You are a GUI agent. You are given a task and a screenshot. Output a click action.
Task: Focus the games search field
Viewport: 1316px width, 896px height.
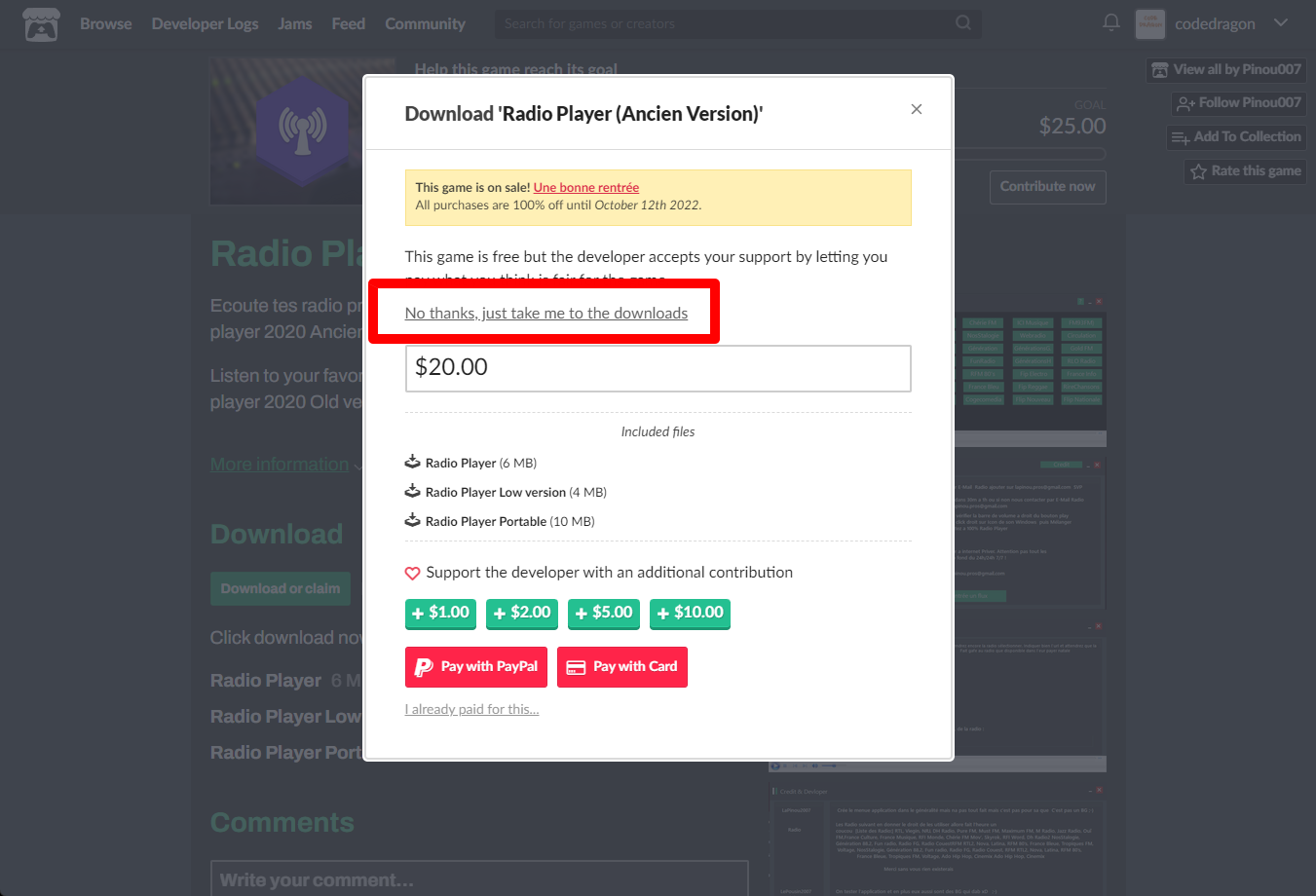(737, 23)
